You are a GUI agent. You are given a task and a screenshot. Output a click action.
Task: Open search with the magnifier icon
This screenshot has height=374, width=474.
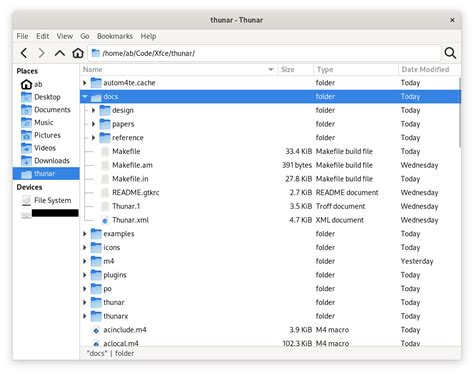450,53
